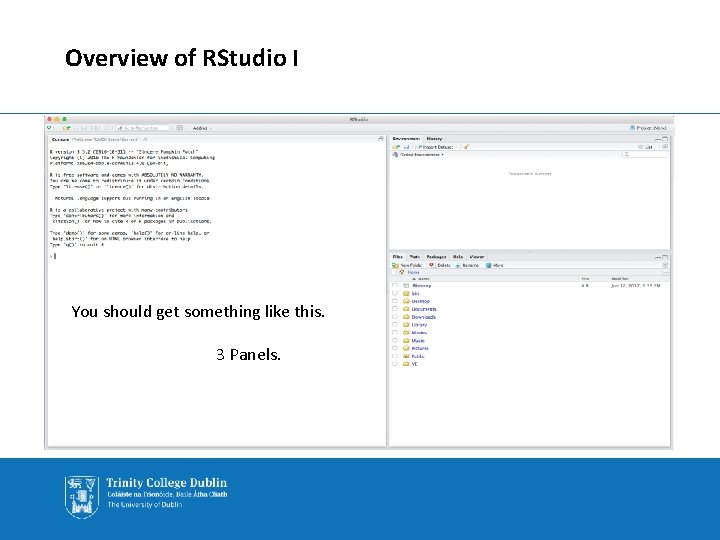Click the save workspace disk icon

click(x=406, y=147)
